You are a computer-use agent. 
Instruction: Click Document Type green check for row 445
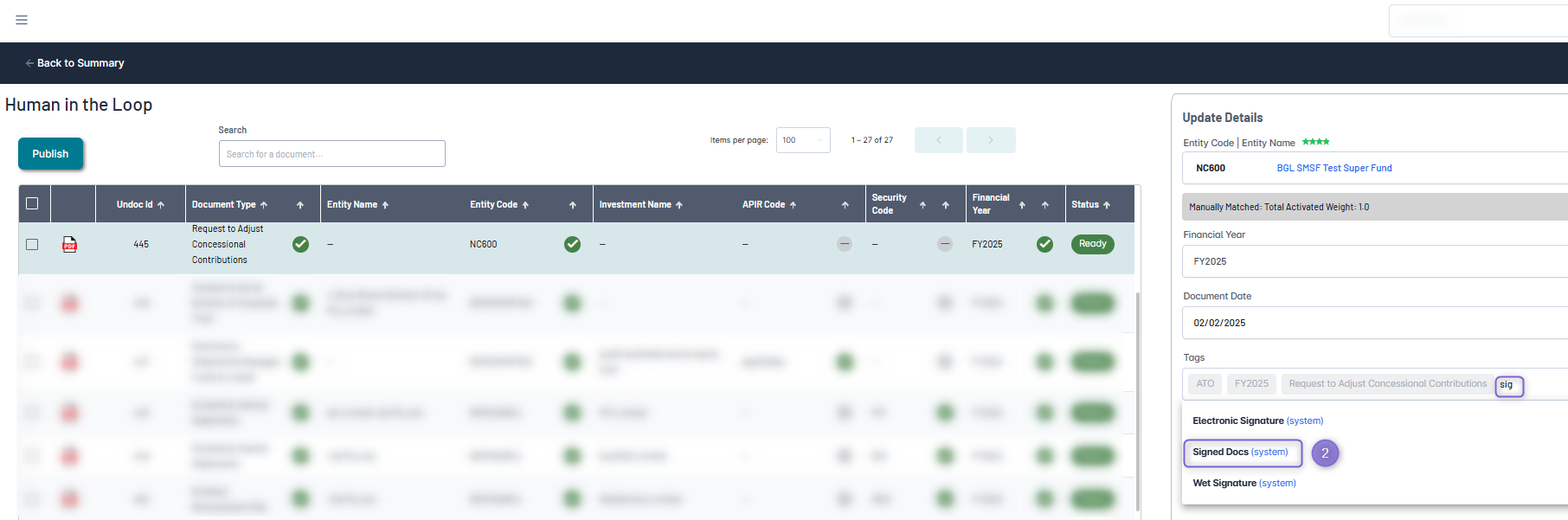click(300, 245)
